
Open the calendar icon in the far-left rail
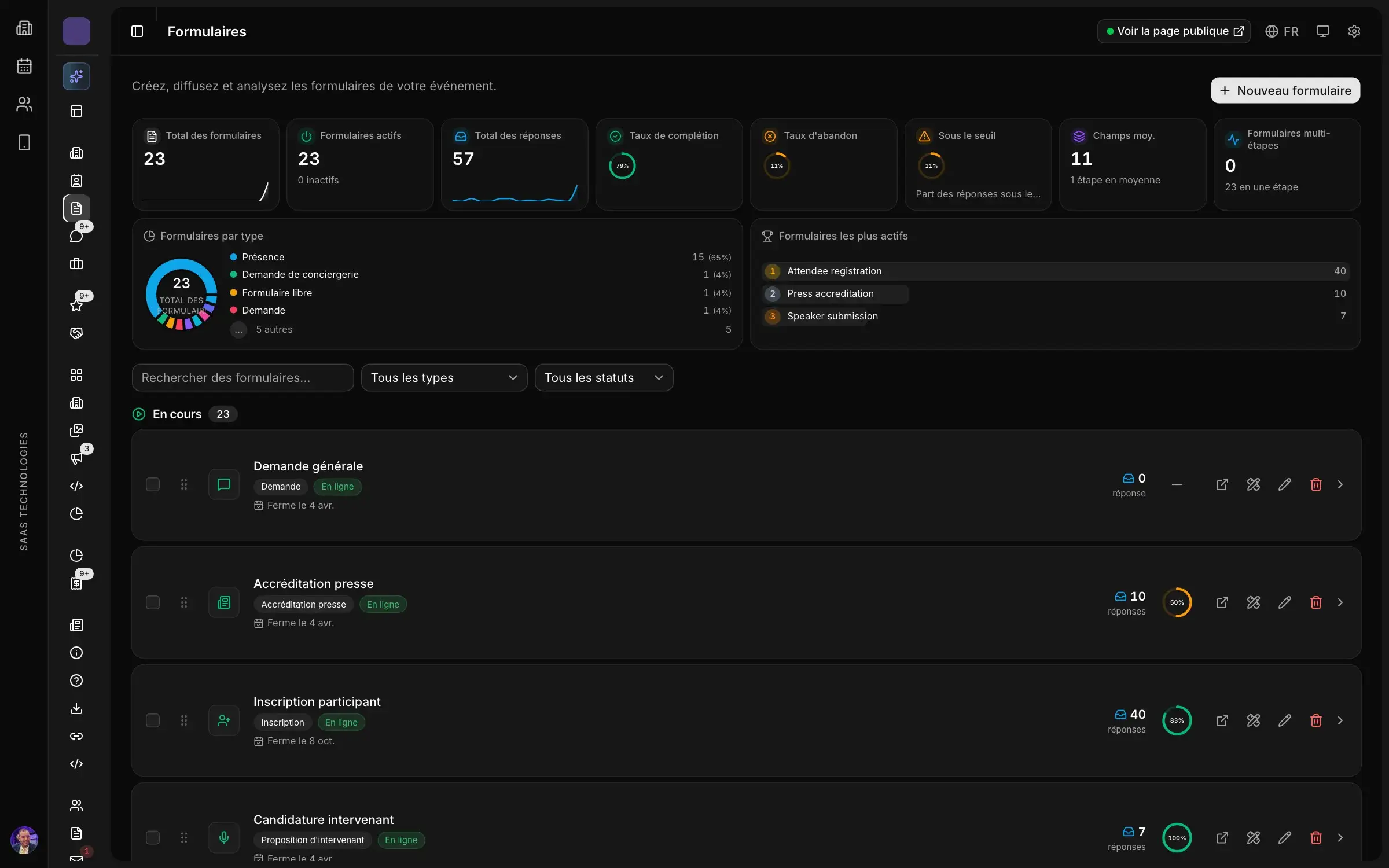(x=24, y=66)
